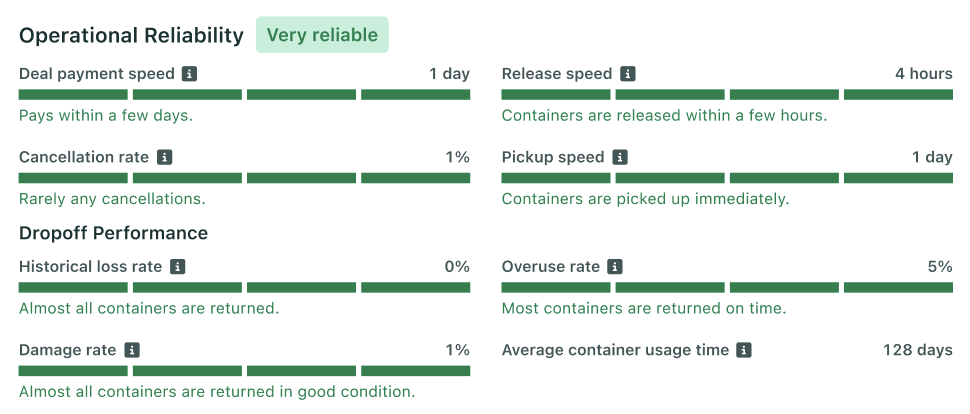Click the Damage rate progress bar

pyautogui.click(x=244, y=371)
